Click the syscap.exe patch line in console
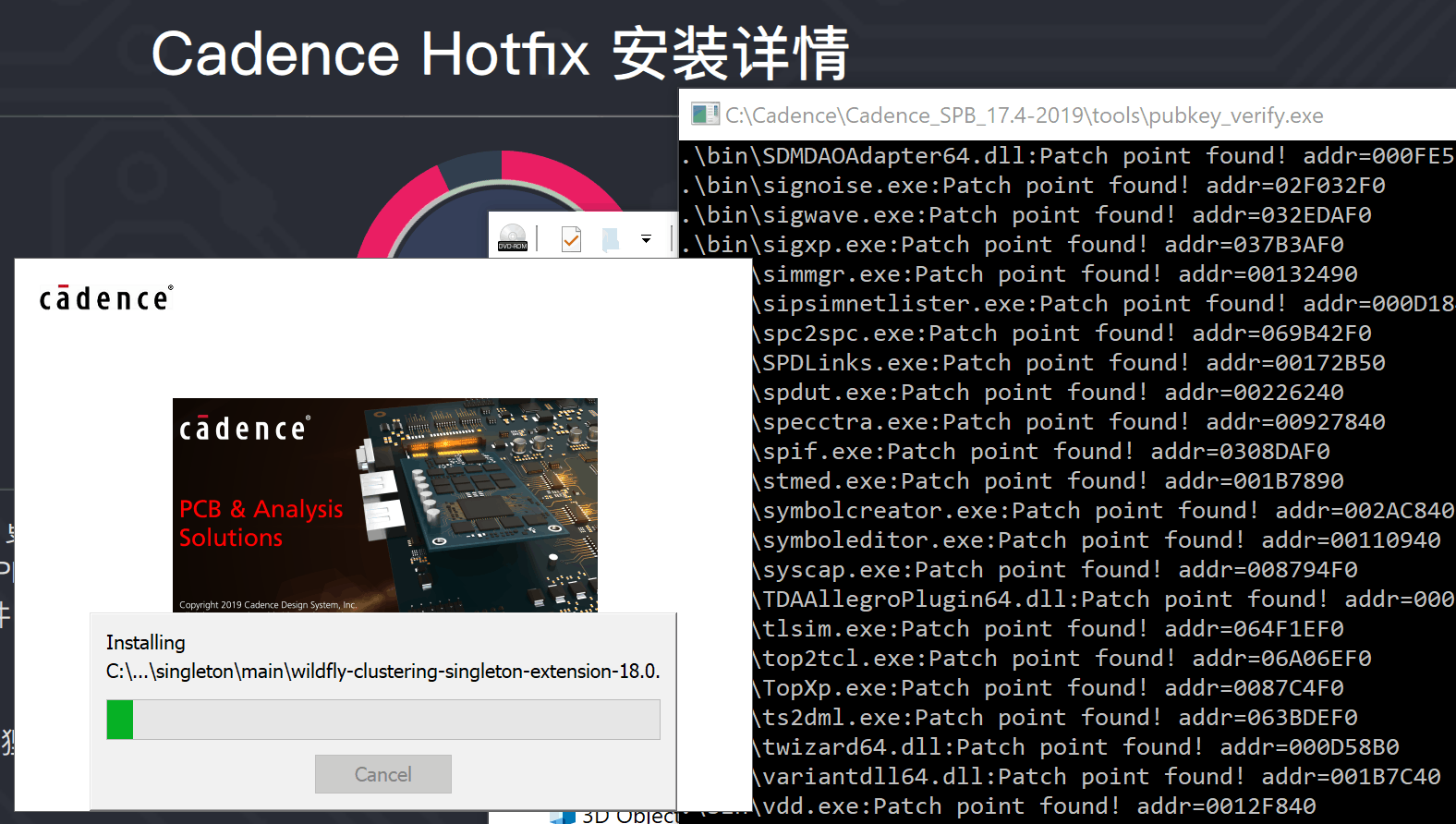Image resolution: width=1456 pixels, height=824 pixels. pos(1055,569)
